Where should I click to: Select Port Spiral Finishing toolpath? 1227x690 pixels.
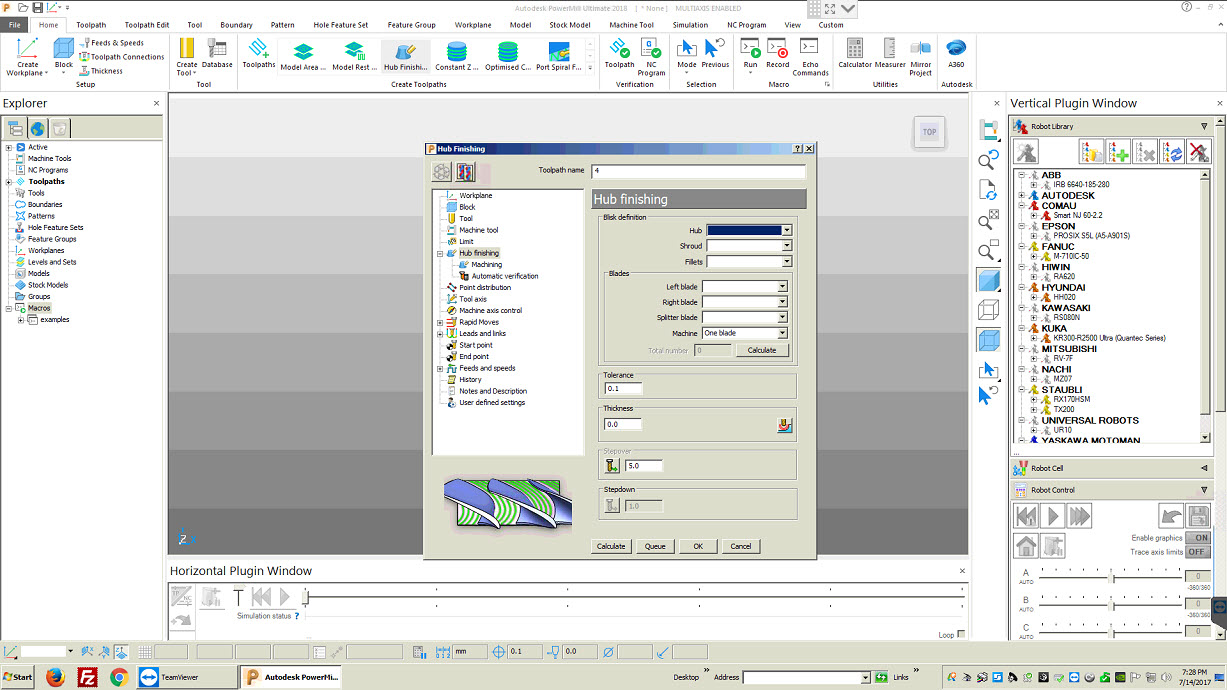click(x=559, y=56)
